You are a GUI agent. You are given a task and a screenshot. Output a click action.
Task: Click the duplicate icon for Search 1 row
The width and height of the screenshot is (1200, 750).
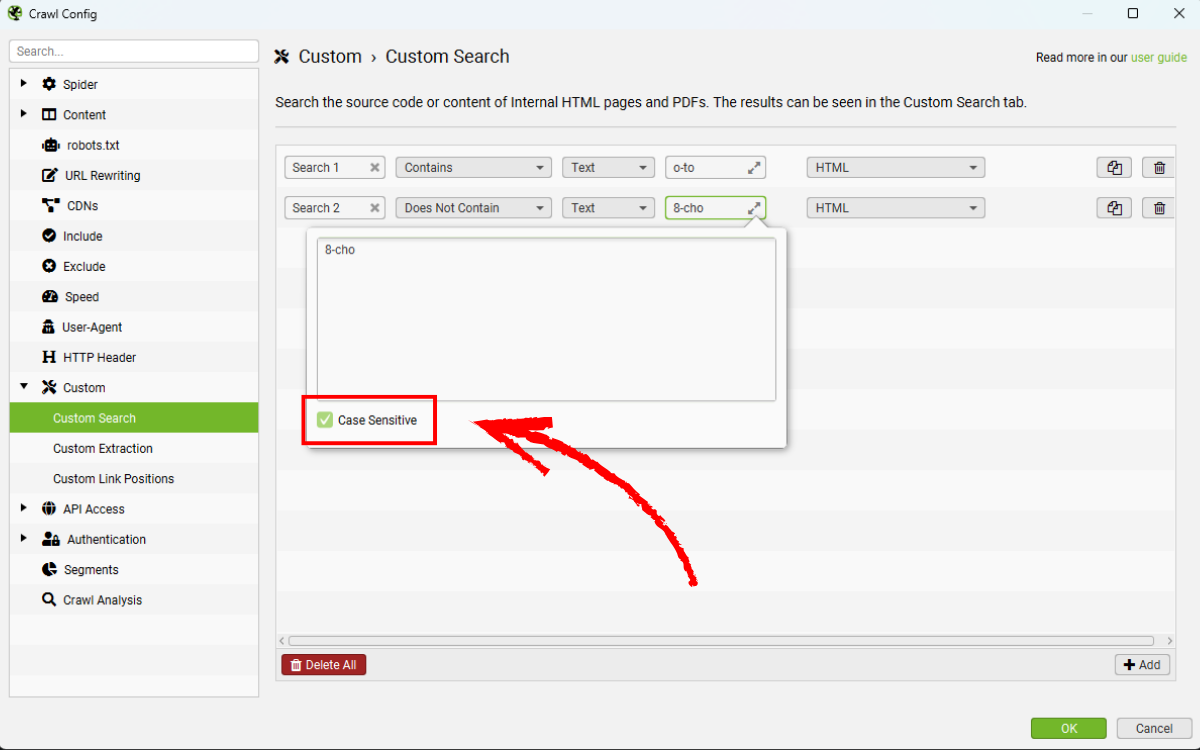(1114, 168)
